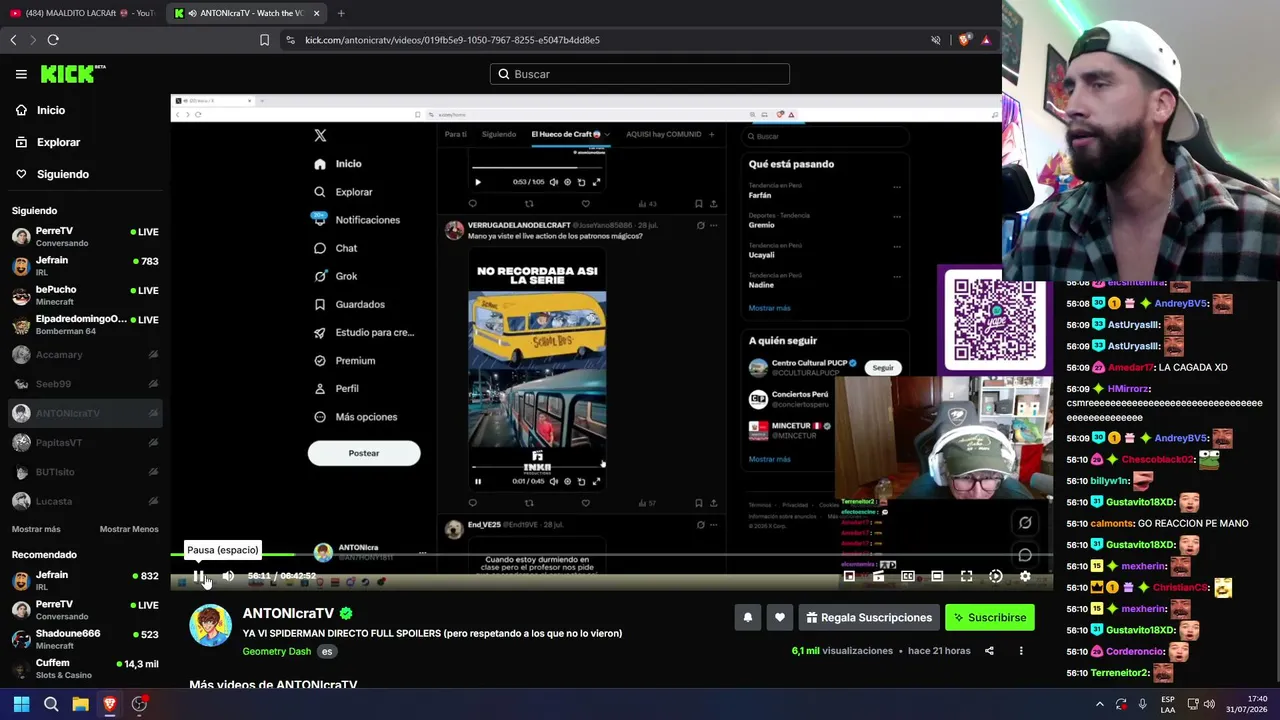Open Windows taskbar search
This screenshot has width=1280, height=720.
pos(51,704)
